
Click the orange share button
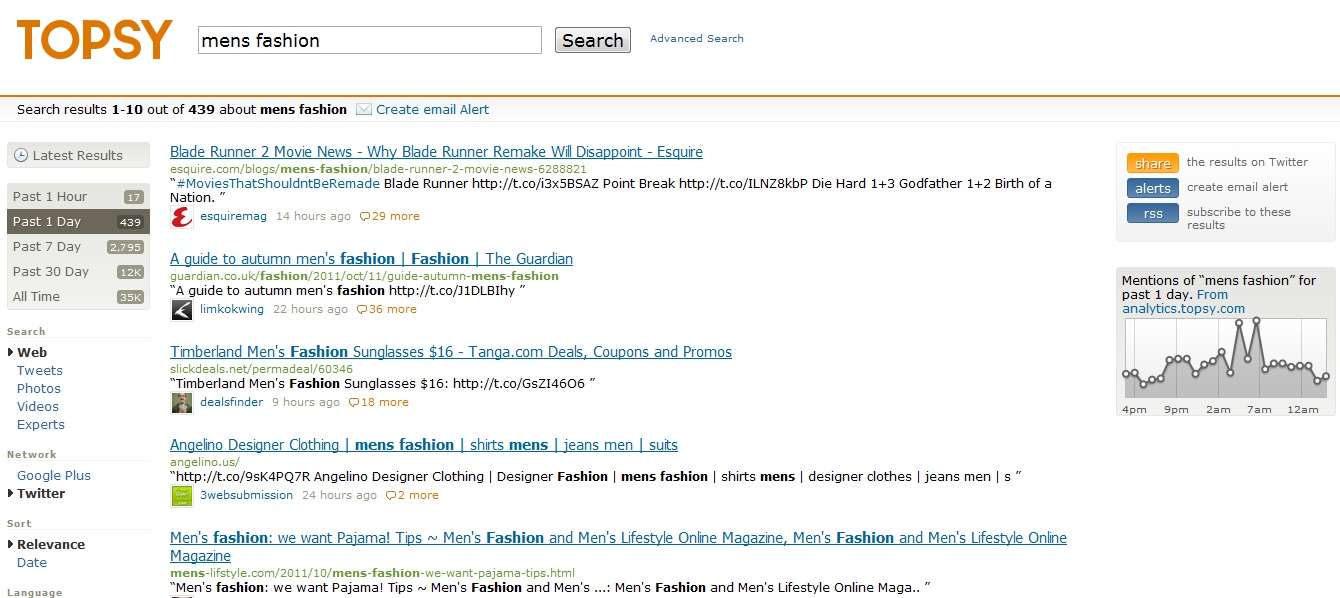click(1152, 163)
